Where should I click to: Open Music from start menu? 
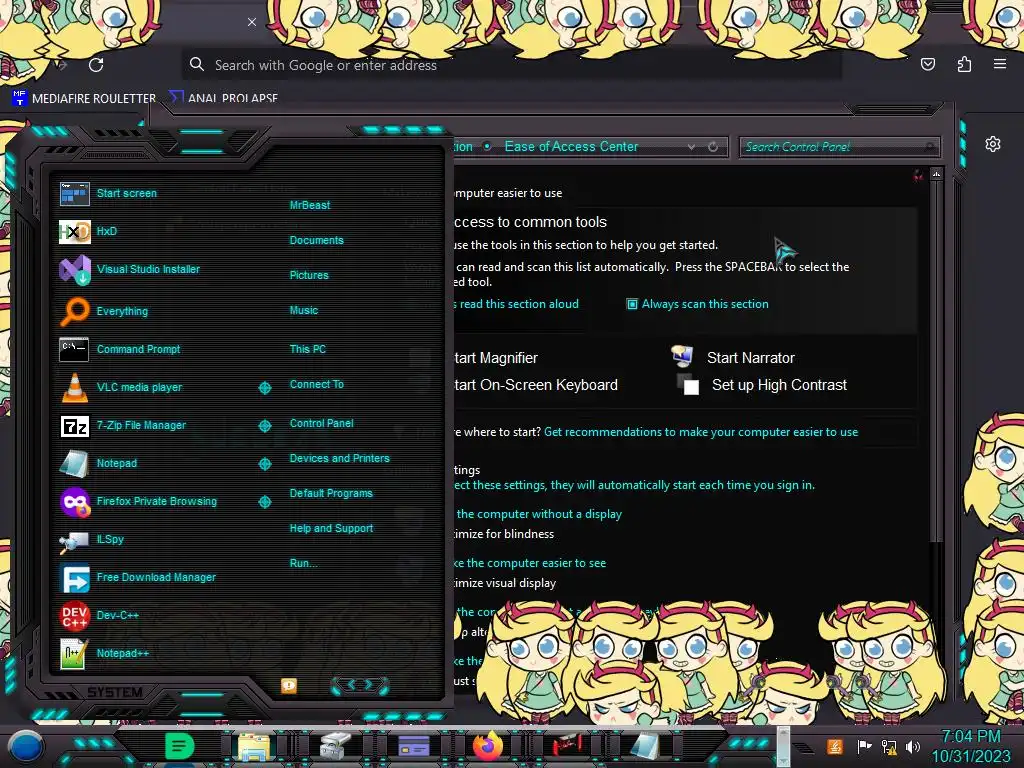pos(304,311)
